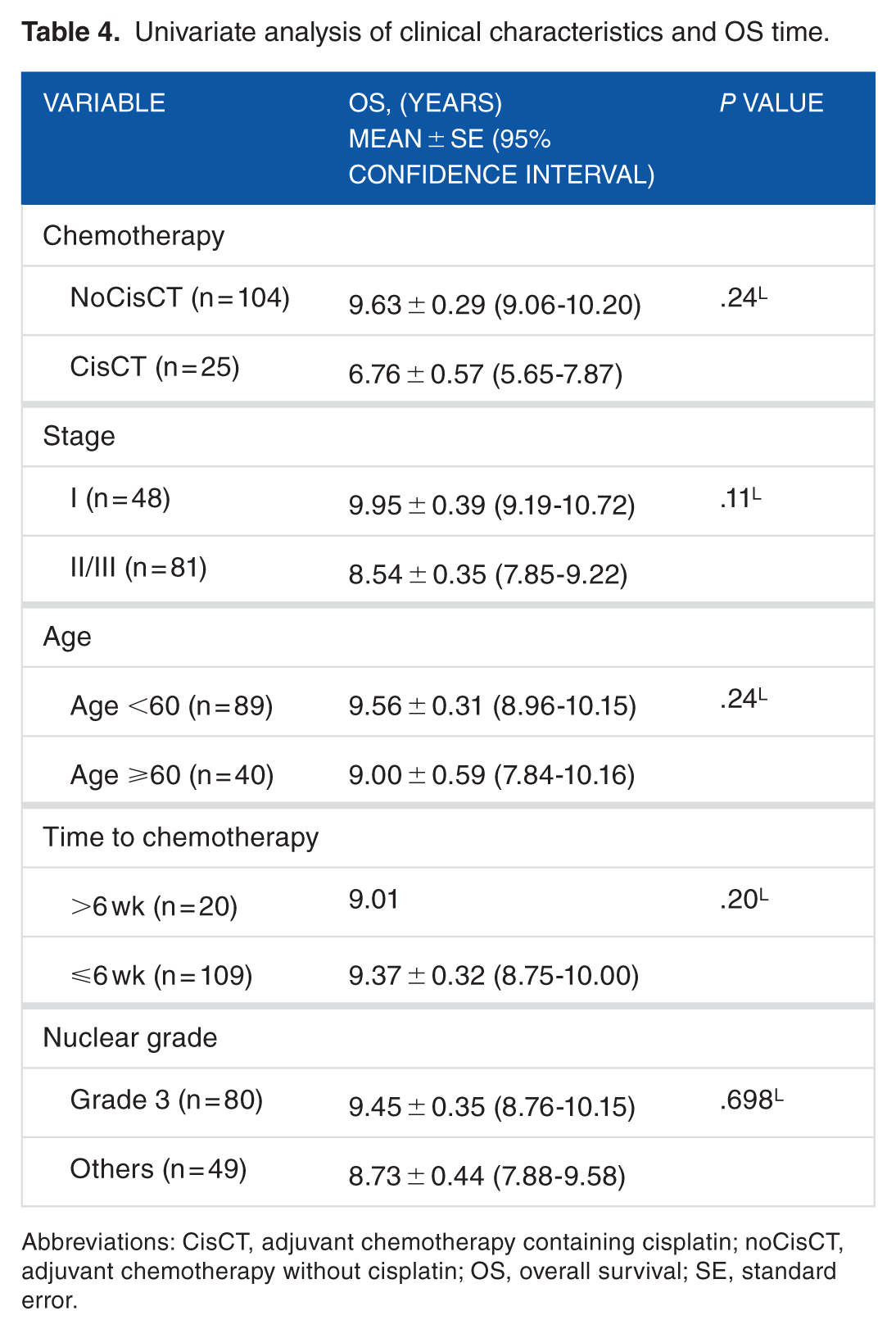
Task: Select the Age <60 (n=89) row
Action: pyautogui.click(x=448, y=702)
